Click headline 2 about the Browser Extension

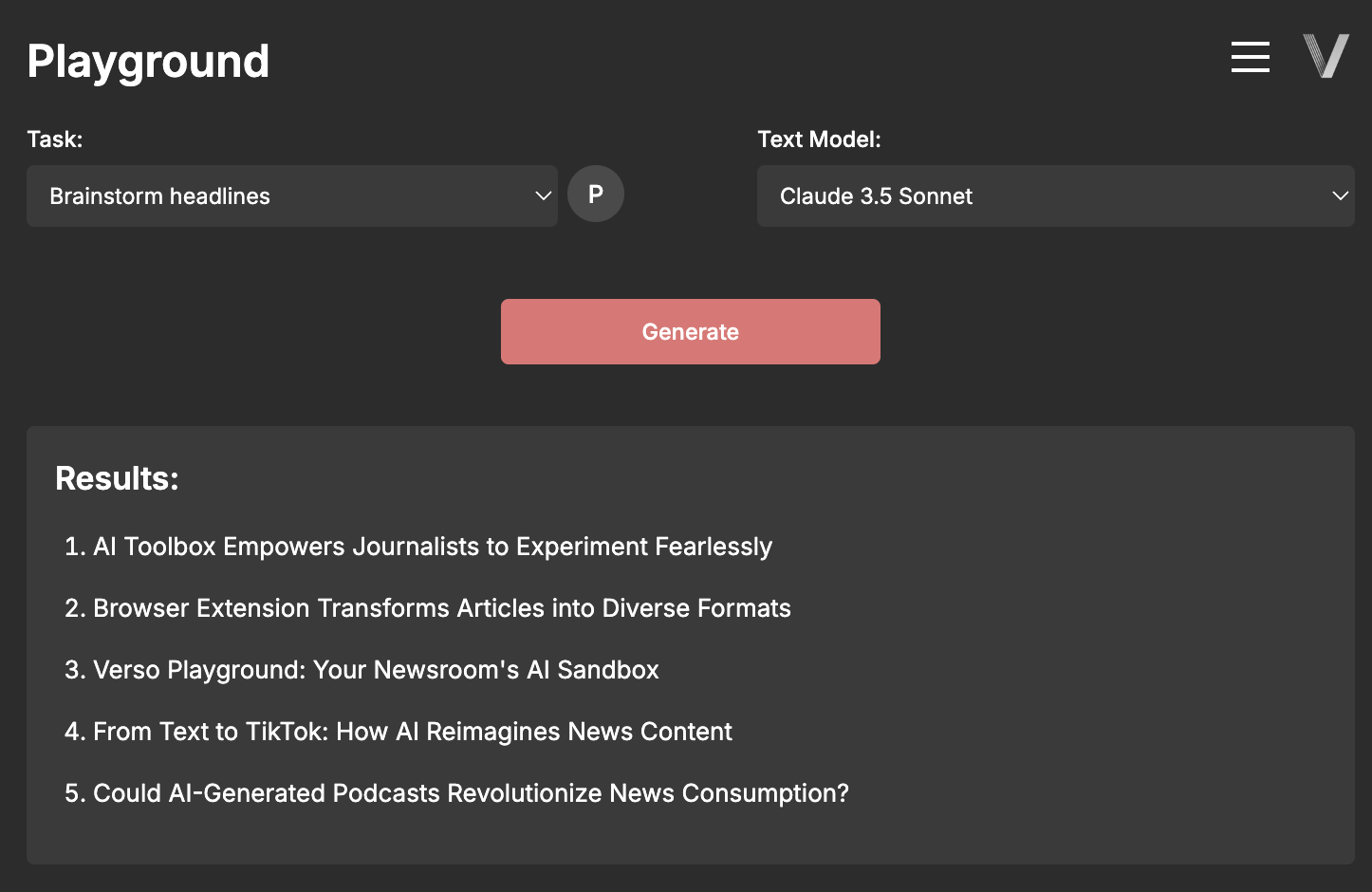(441, 608)
